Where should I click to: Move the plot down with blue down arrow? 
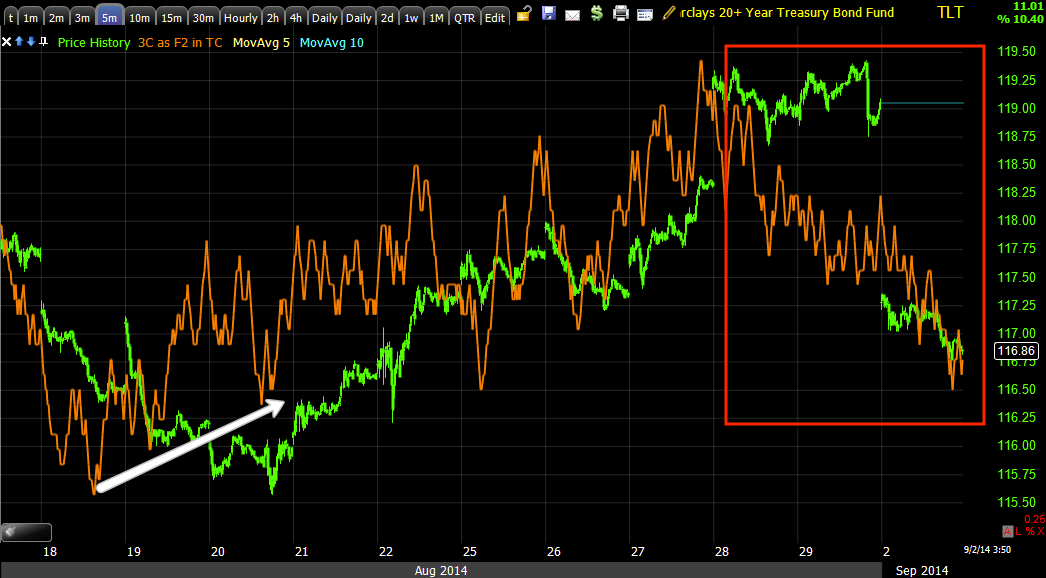coord(31,42)
